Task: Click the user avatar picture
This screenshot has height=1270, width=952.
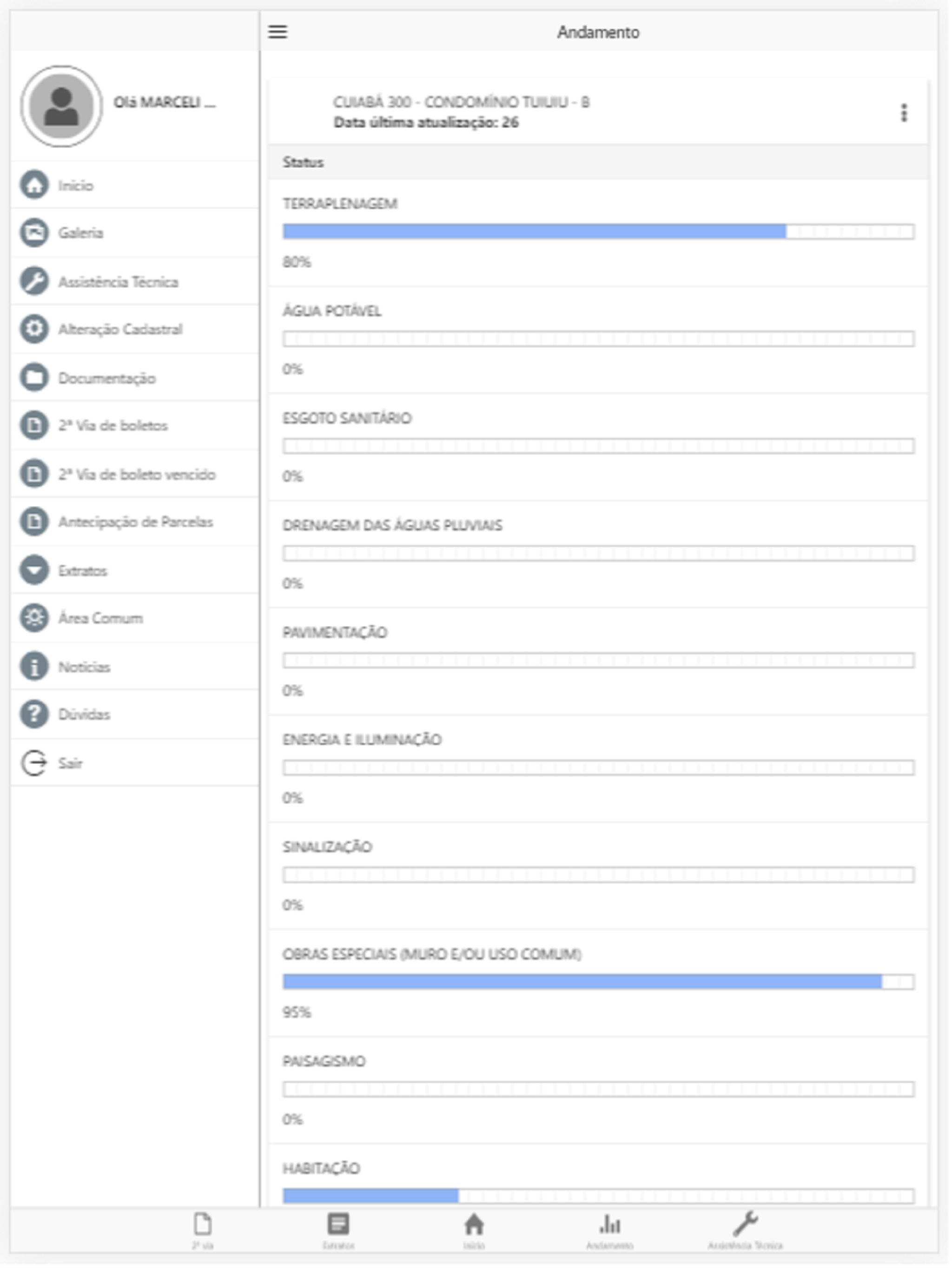Action: point(61,106)
